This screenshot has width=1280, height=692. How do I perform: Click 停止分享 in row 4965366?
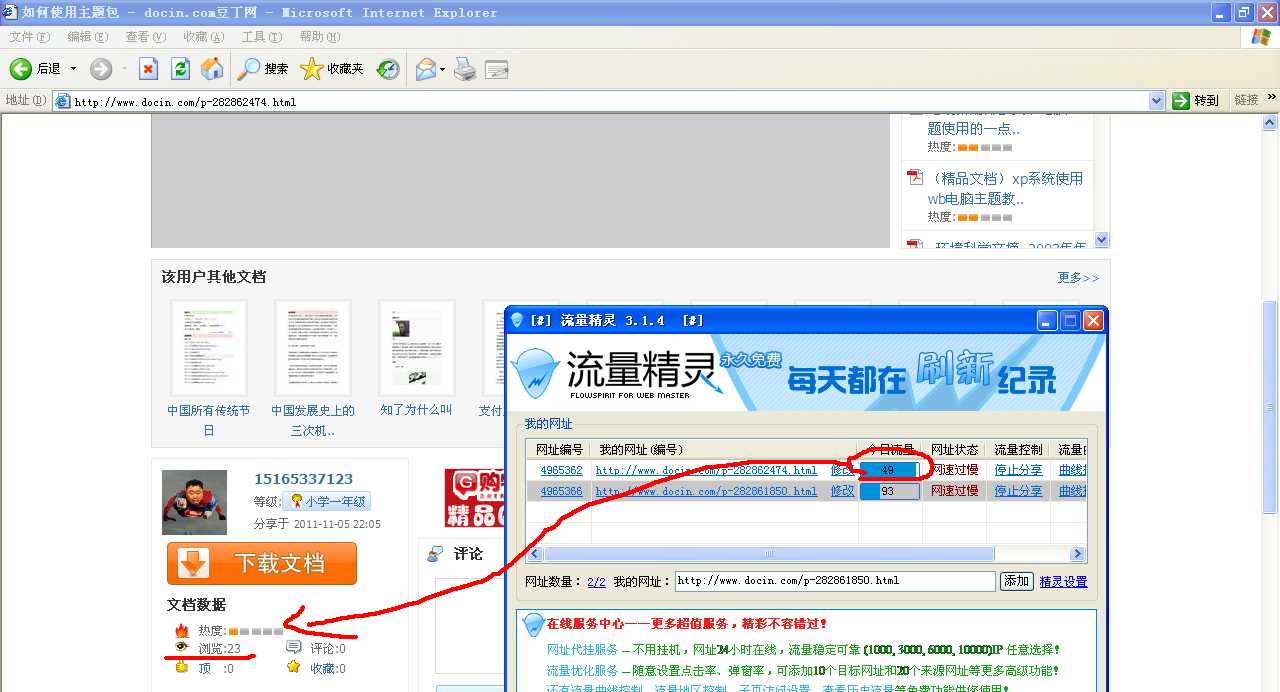1018,491
